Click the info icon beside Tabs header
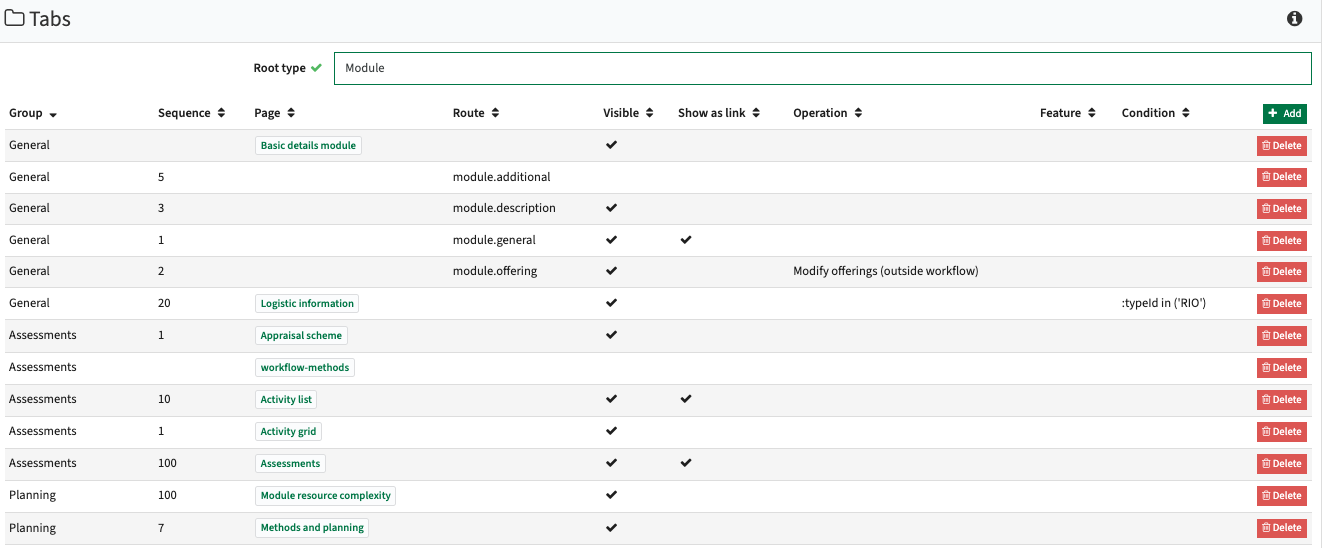Screen dimensions: 1322x548 pyautogui.click(x=1294, y=19)
